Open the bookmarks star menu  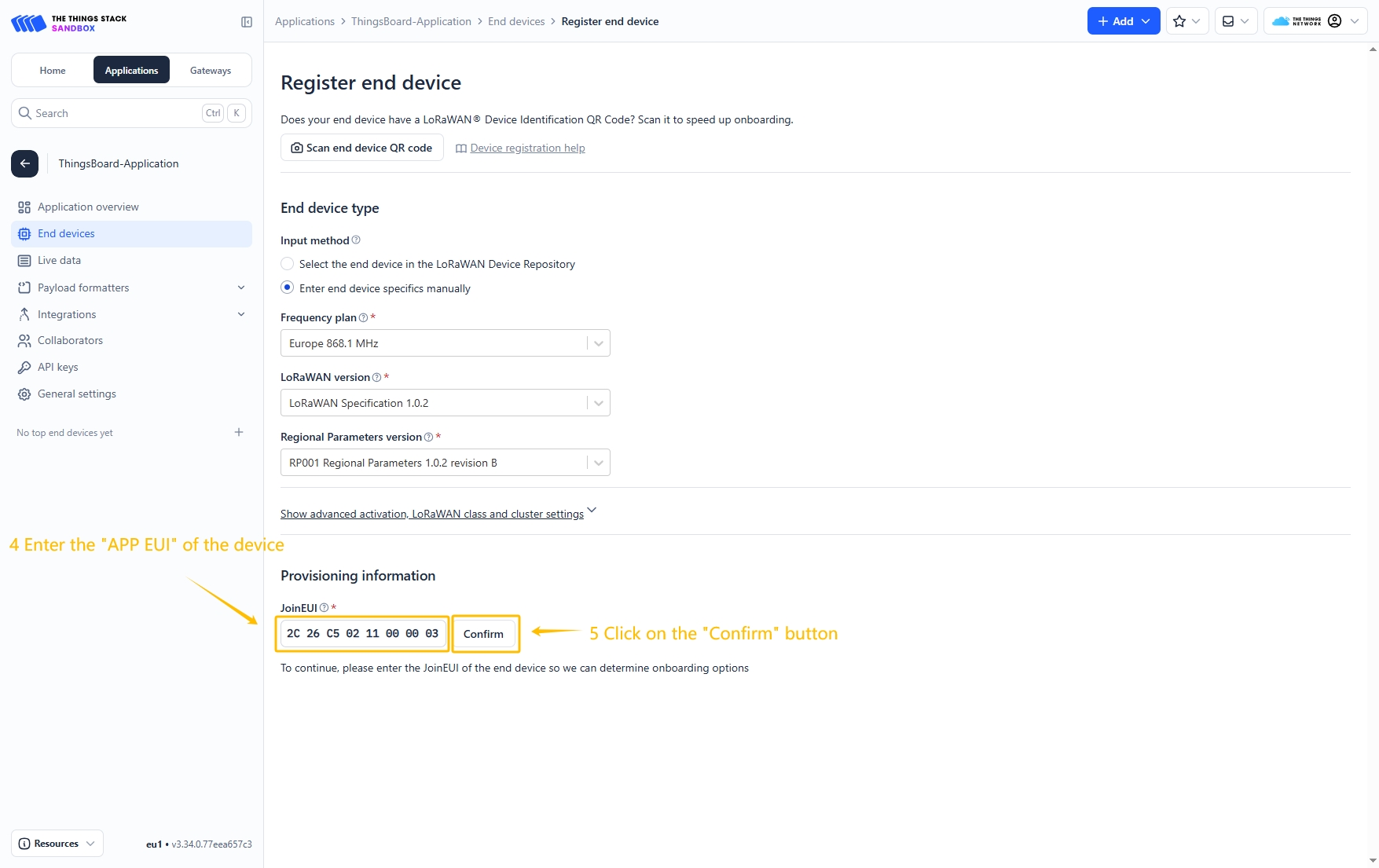pos(1186,21)
